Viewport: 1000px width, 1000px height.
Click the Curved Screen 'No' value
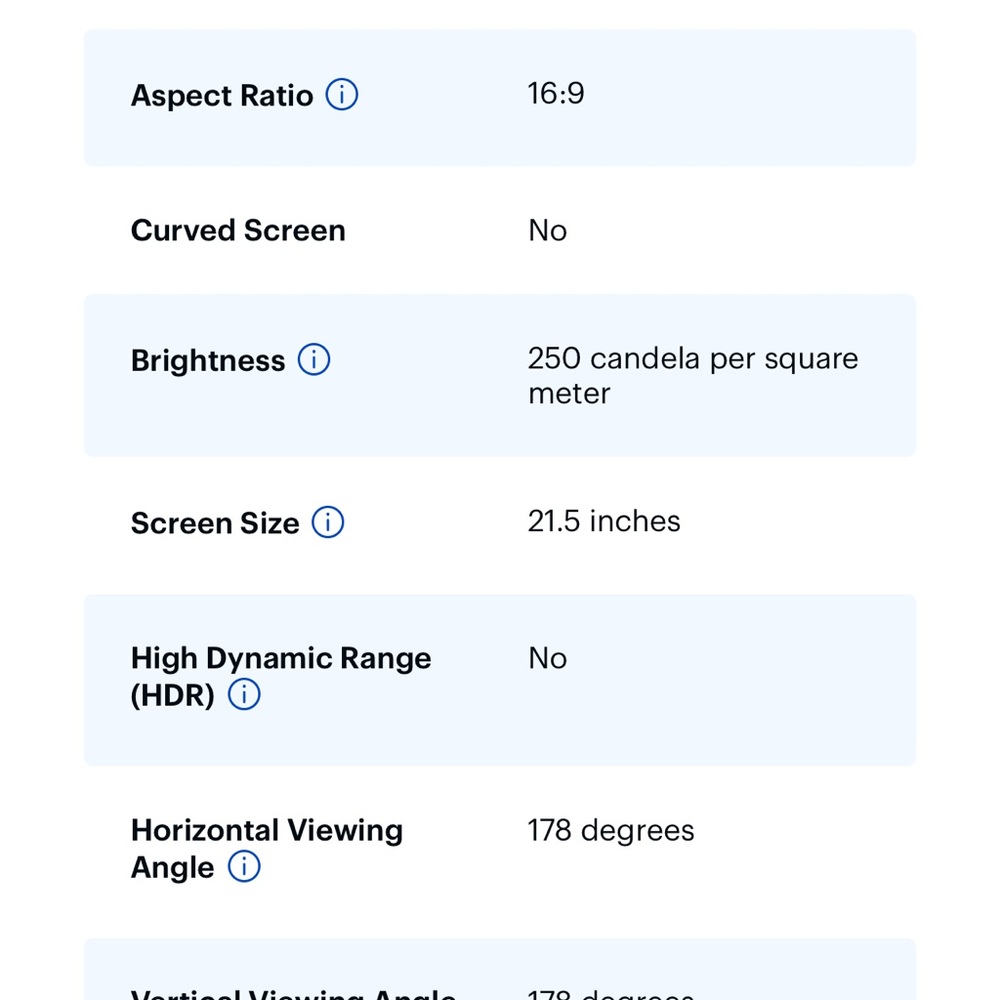(547, 230)
